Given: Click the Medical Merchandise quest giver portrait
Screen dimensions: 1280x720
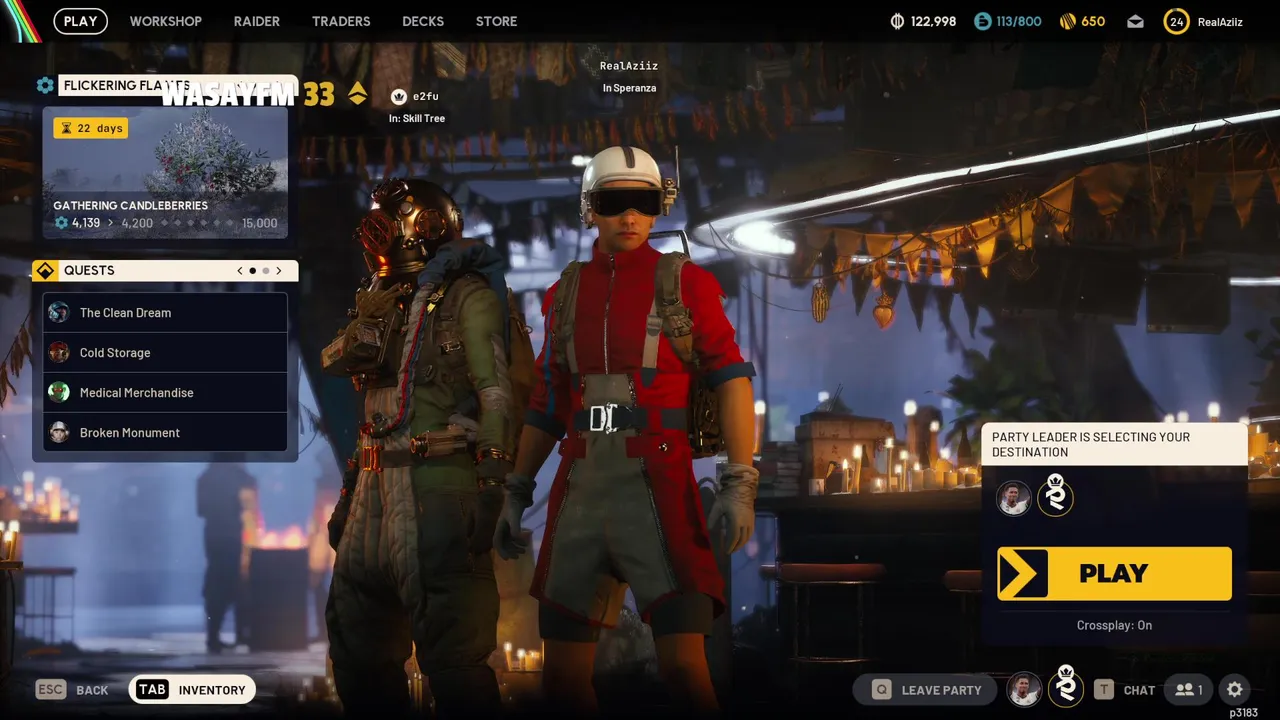Looking at the screenshot, I should tap(59, 392).
